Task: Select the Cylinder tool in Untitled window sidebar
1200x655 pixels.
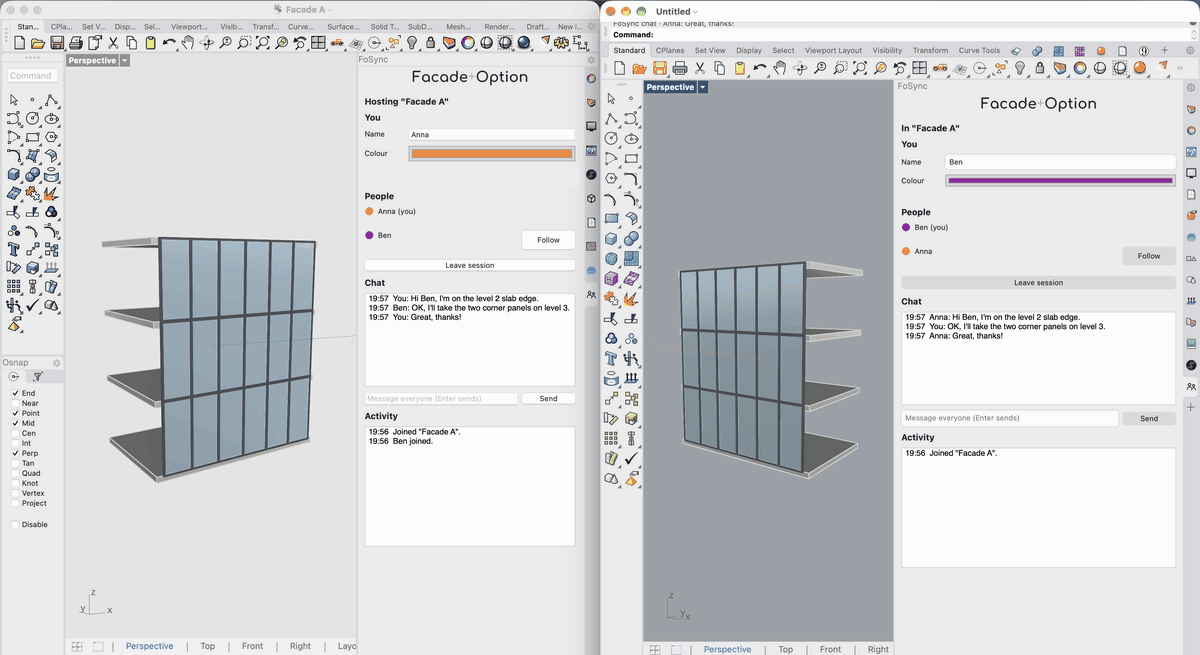Action: point(611,377)
